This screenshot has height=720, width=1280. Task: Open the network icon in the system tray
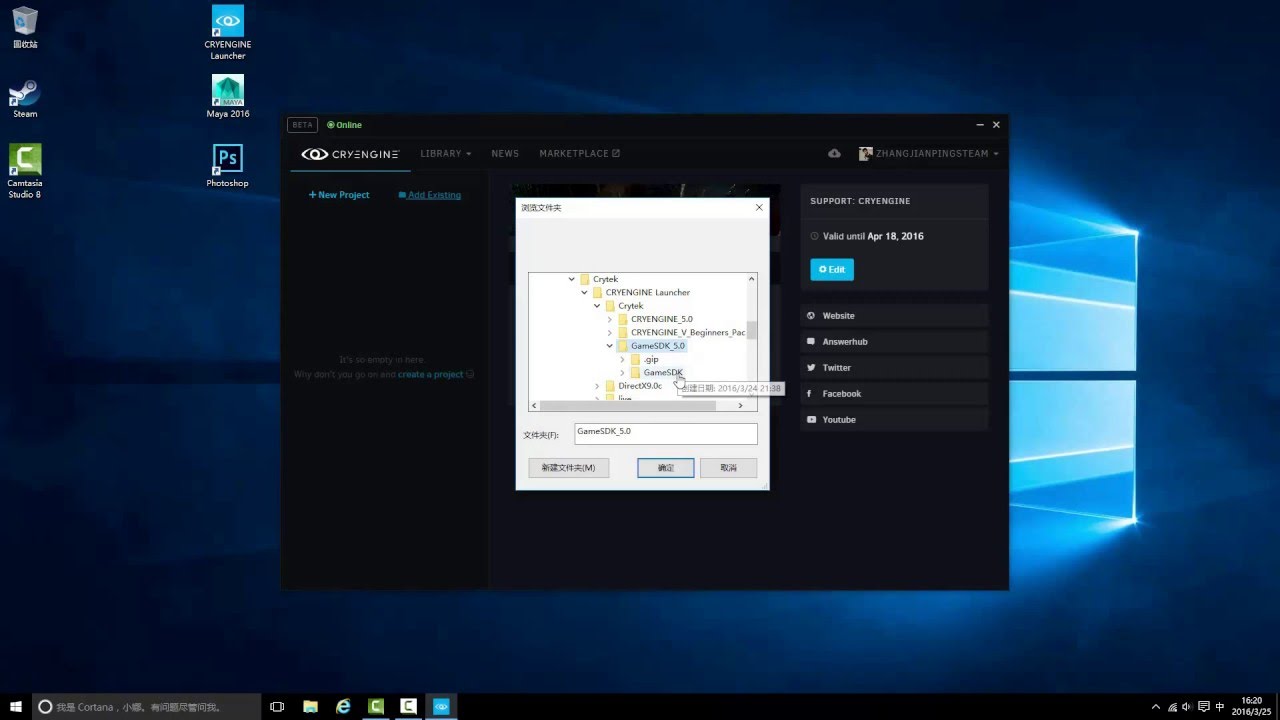click(x=1172, y=707)
